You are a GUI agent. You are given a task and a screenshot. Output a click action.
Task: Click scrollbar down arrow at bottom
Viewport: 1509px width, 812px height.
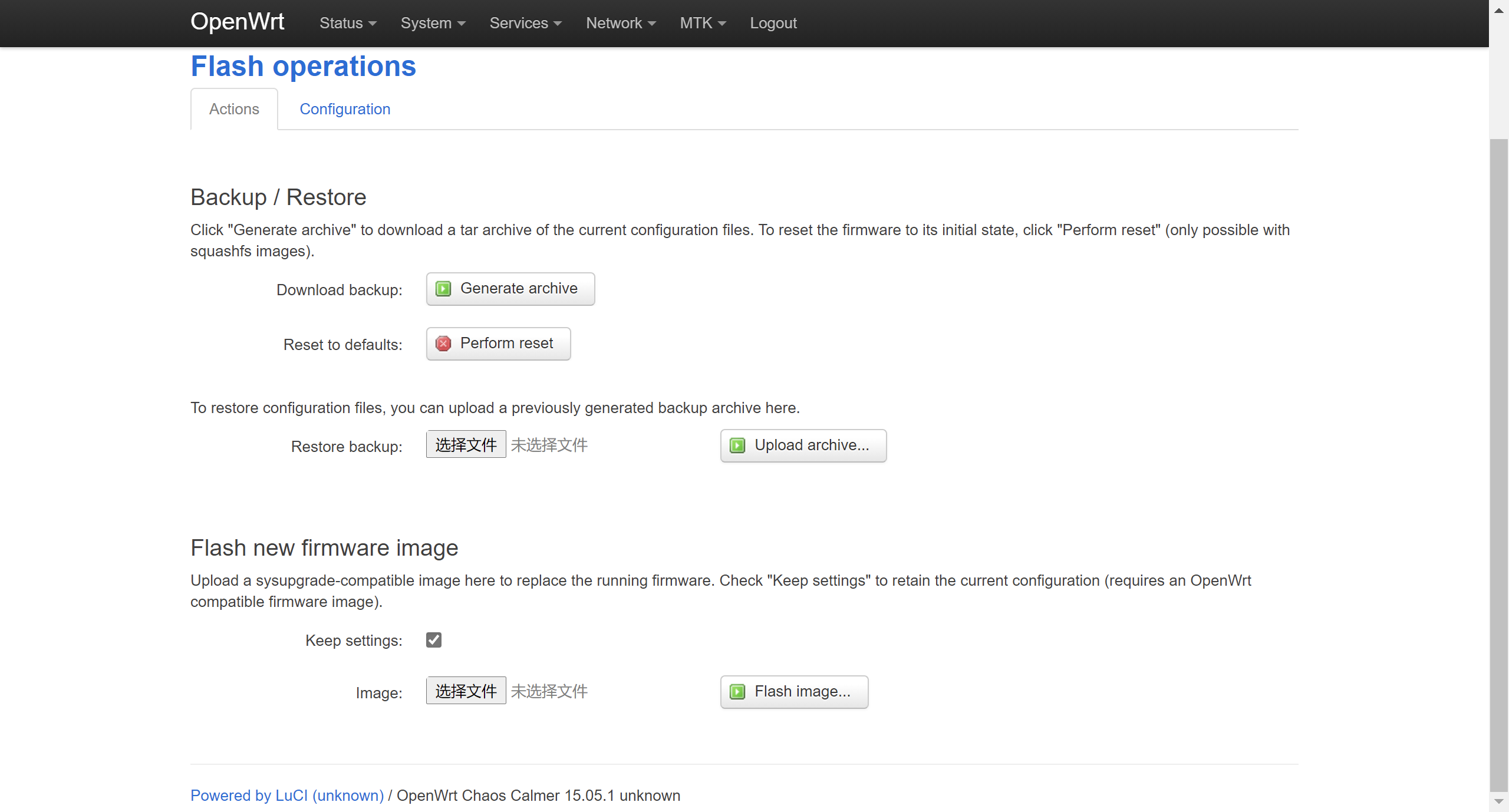[1498, 802]
